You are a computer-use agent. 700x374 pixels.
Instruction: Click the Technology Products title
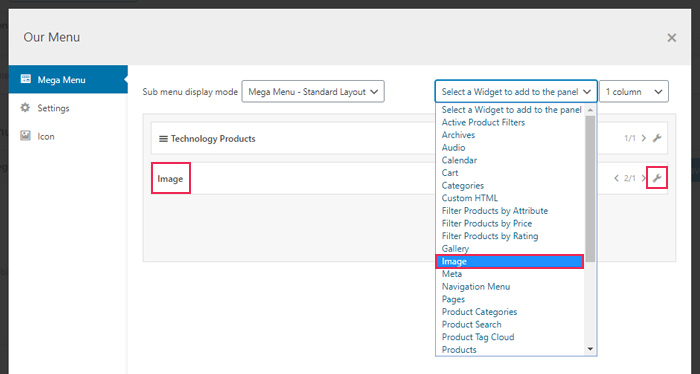click(x=213, y=139)
